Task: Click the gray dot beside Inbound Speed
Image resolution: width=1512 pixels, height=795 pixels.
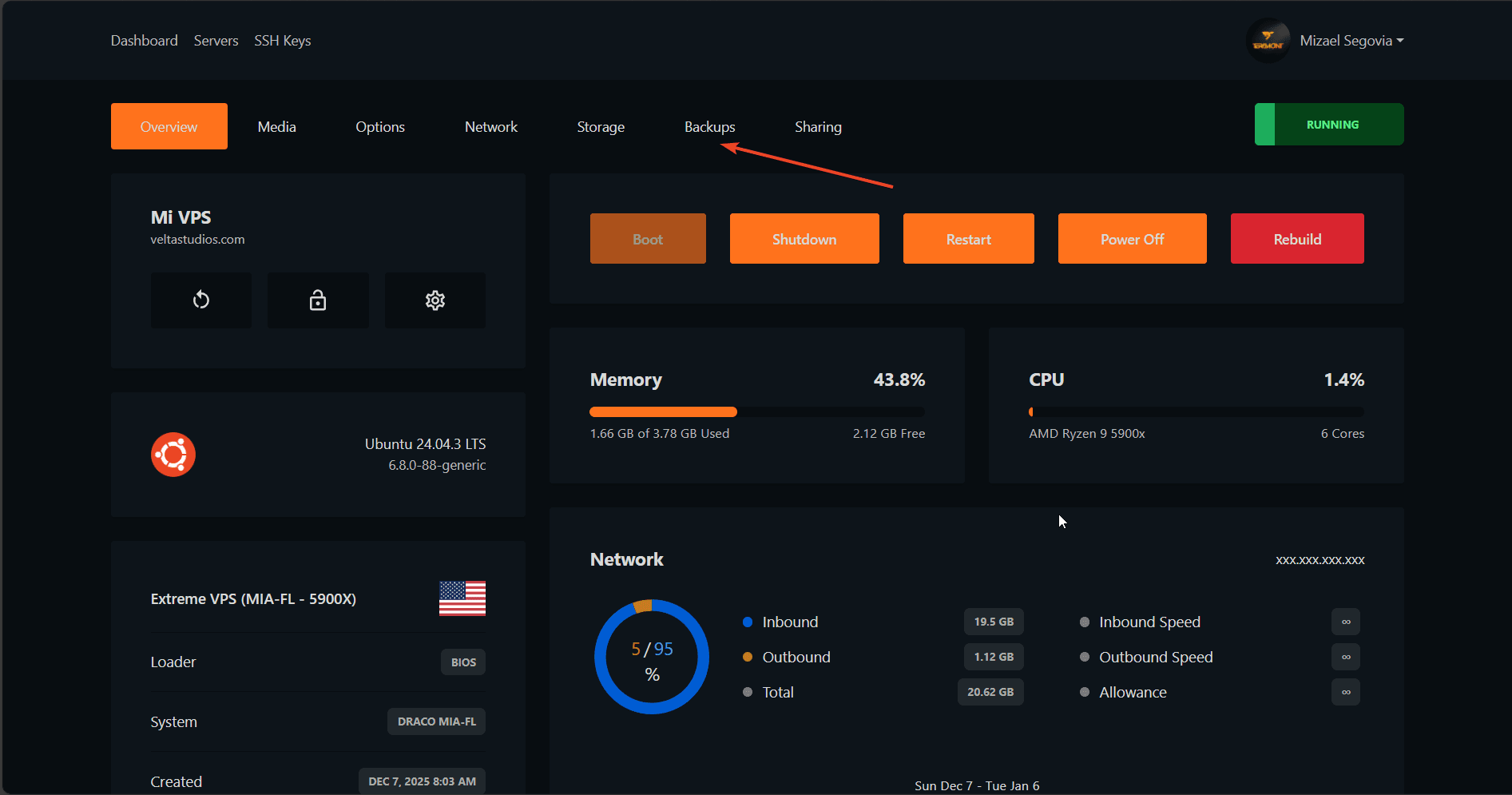Action: 1085,622
